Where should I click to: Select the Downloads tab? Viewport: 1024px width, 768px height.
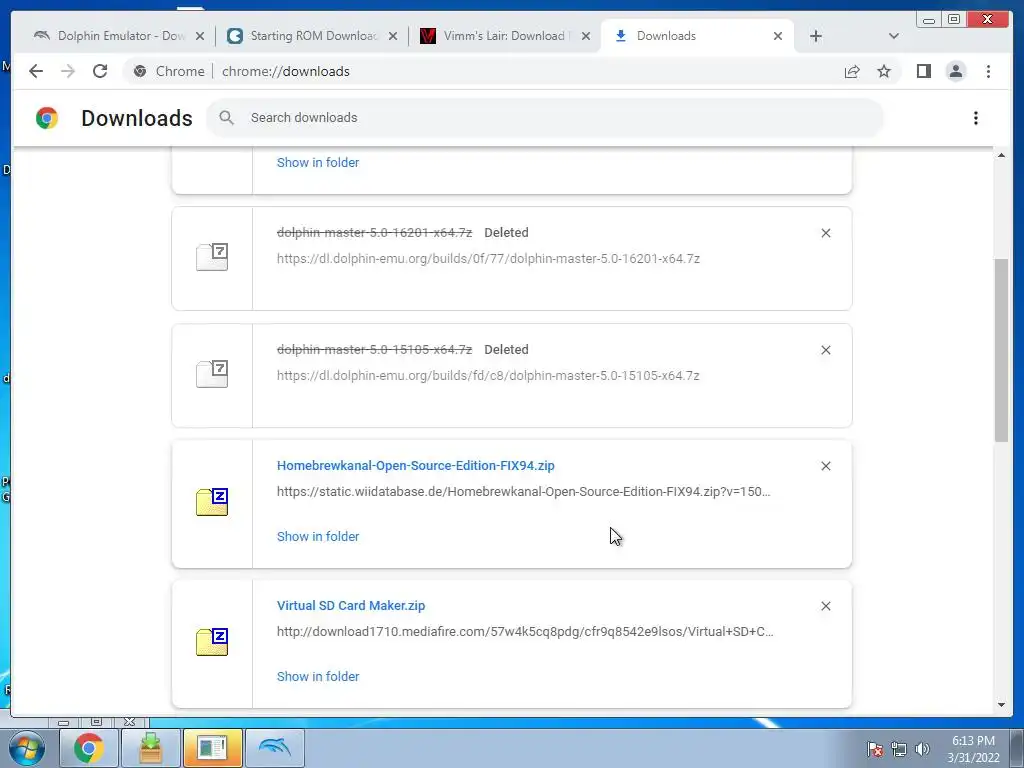coord(696,36)
